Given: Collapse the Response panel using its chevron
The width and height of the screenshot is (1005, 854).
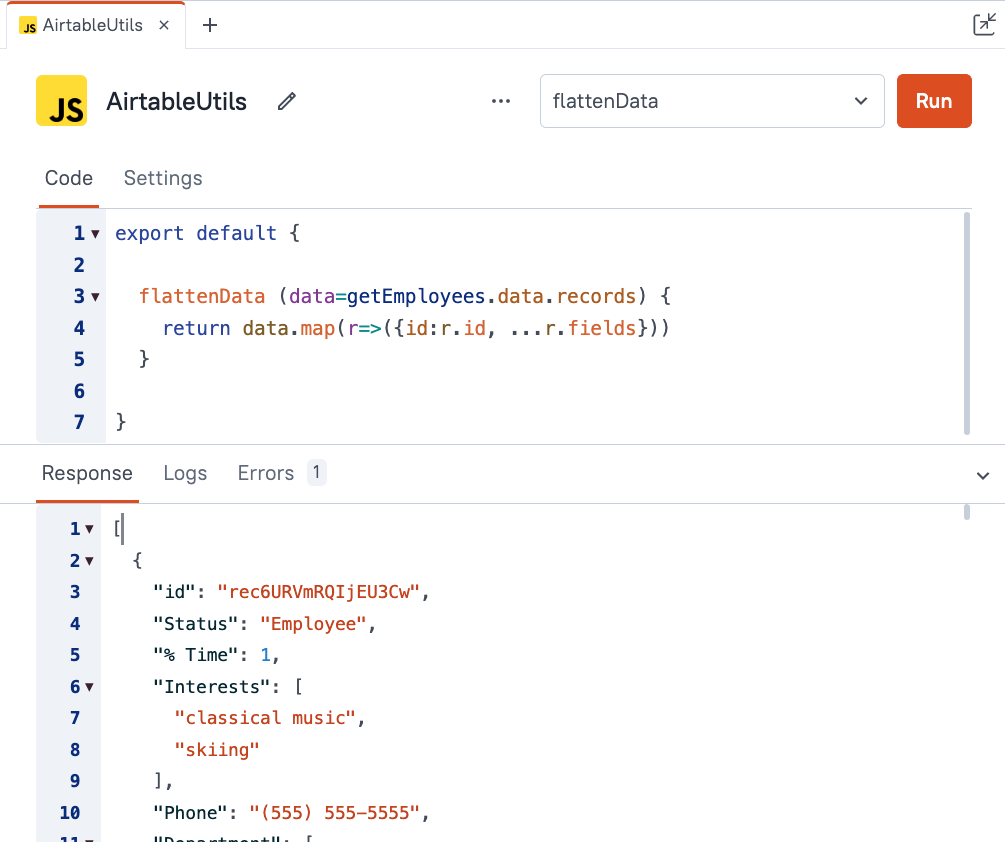Looking at the screenshot, I should (982, 475).
